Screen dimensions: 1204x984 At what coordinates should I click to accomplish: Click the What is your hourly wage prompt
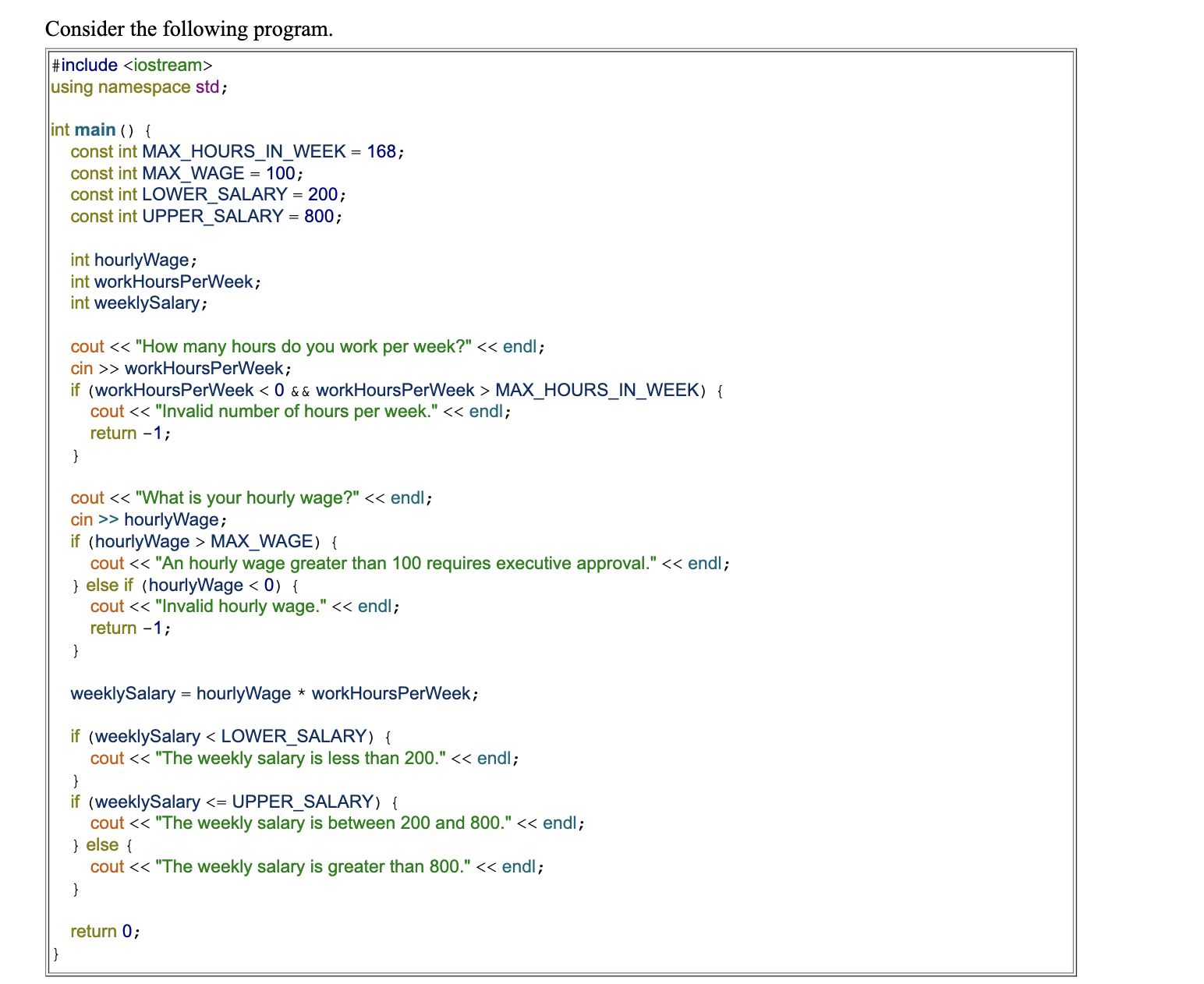pyautogui.click(x=251, y=497)
